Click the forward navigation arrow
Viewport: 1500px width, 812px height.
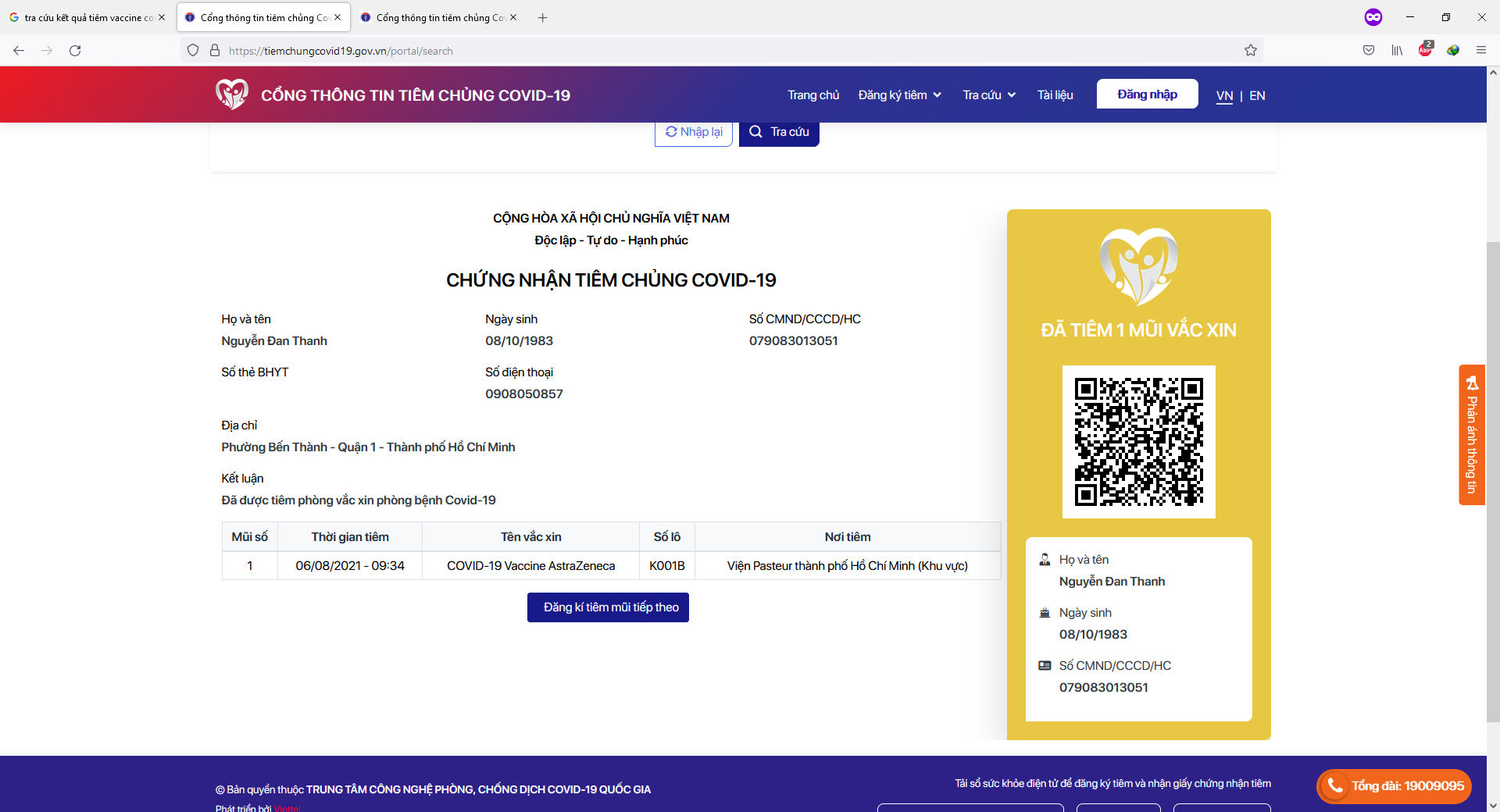(47, 51)
